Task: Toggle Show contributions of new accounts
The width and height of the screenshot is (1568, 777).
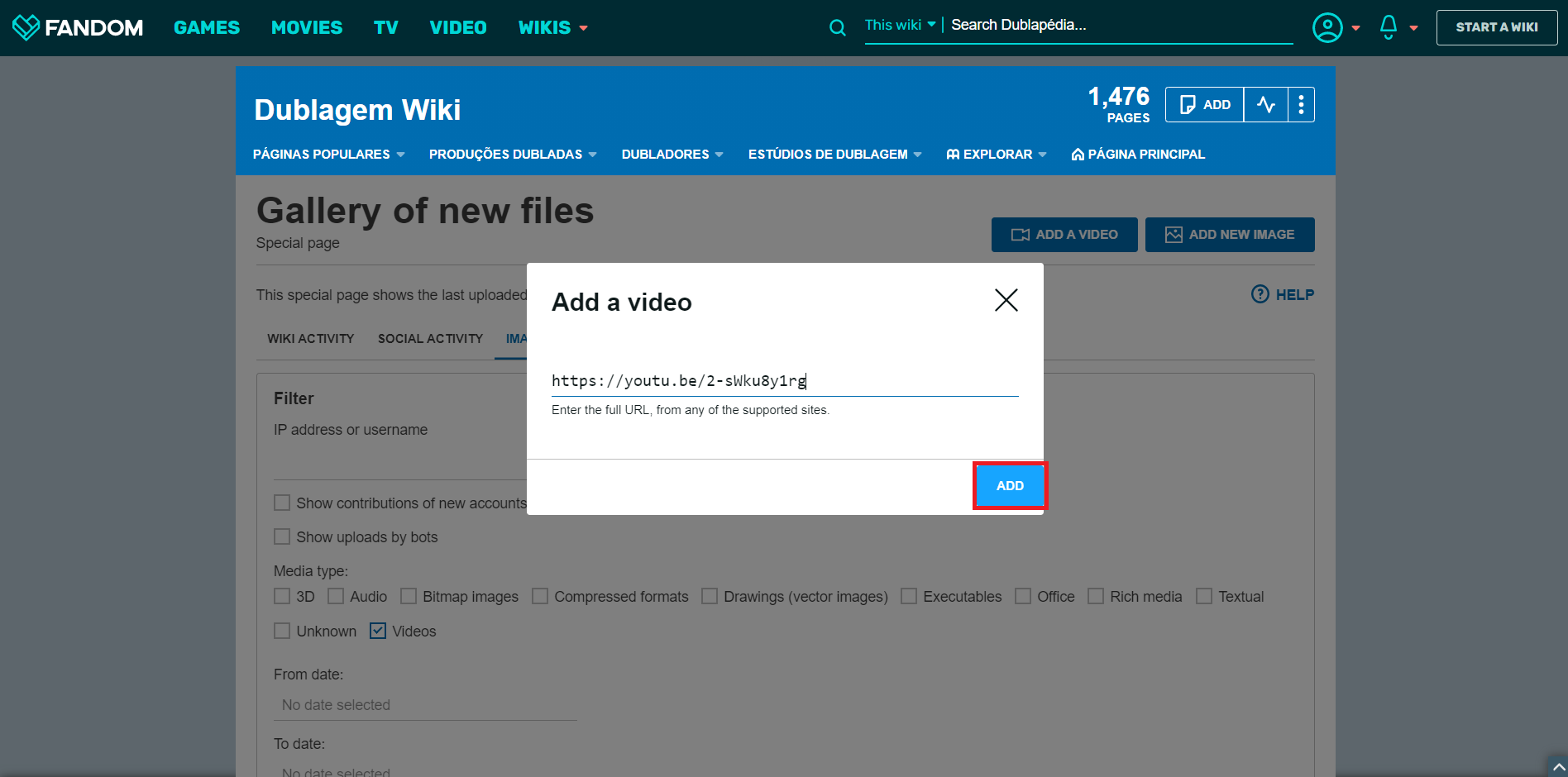Action: tap(282, 503)
